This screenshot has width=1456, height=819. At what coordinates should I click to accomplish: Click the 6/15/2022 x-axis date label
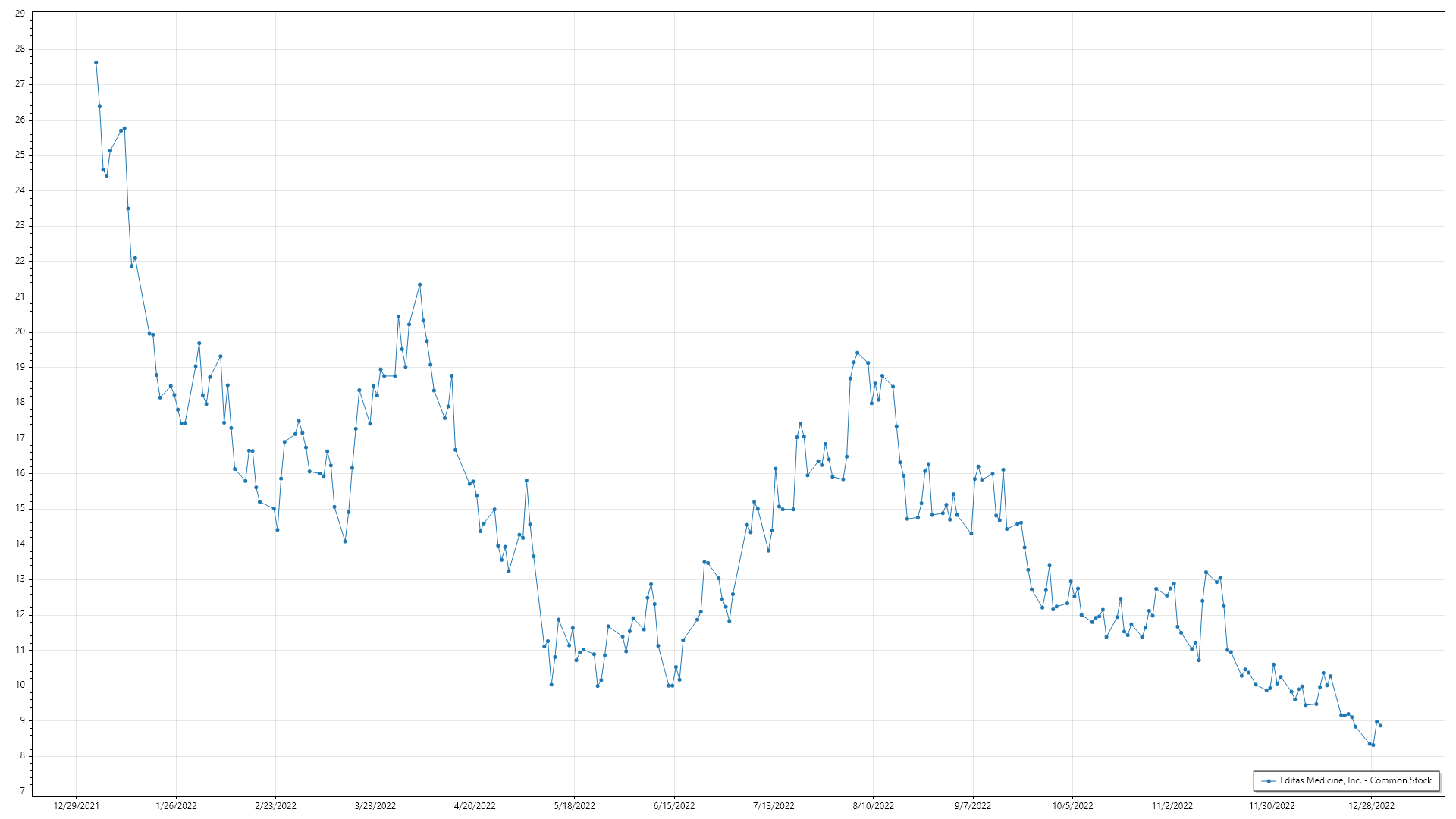[674, 806]
